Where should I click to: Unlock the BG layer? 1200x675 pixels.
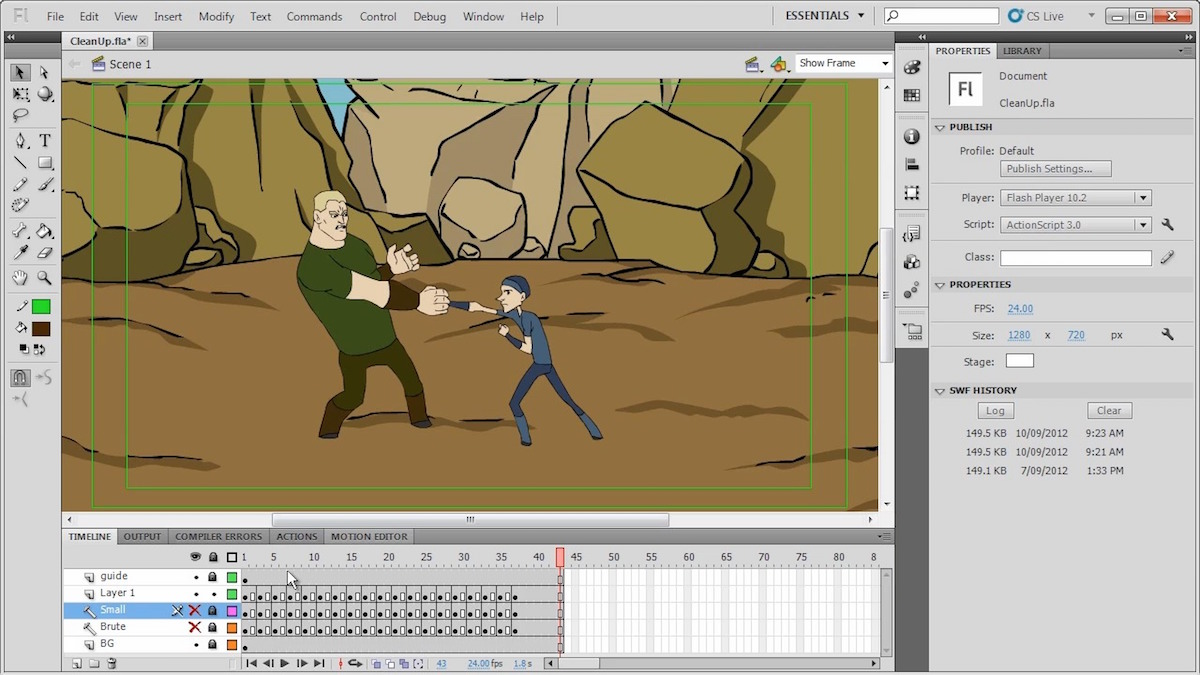(x=212, y=645)
